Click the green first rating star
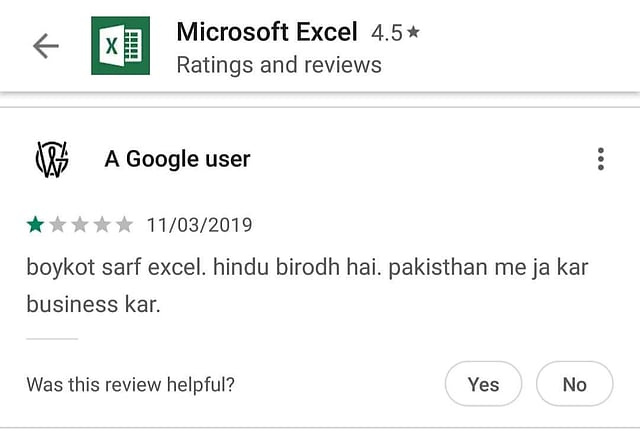640x437 pixels. [x=36, y=224]
